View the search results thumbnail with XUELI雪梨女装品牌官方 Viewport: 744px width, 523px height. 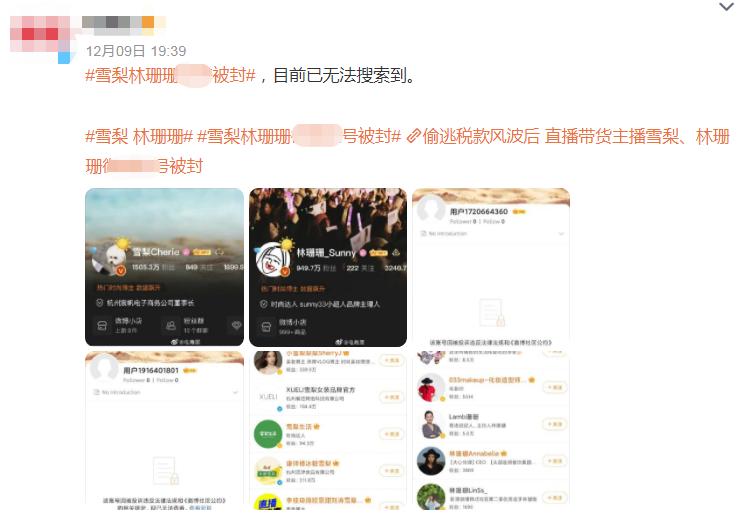[x=328, y=430]
